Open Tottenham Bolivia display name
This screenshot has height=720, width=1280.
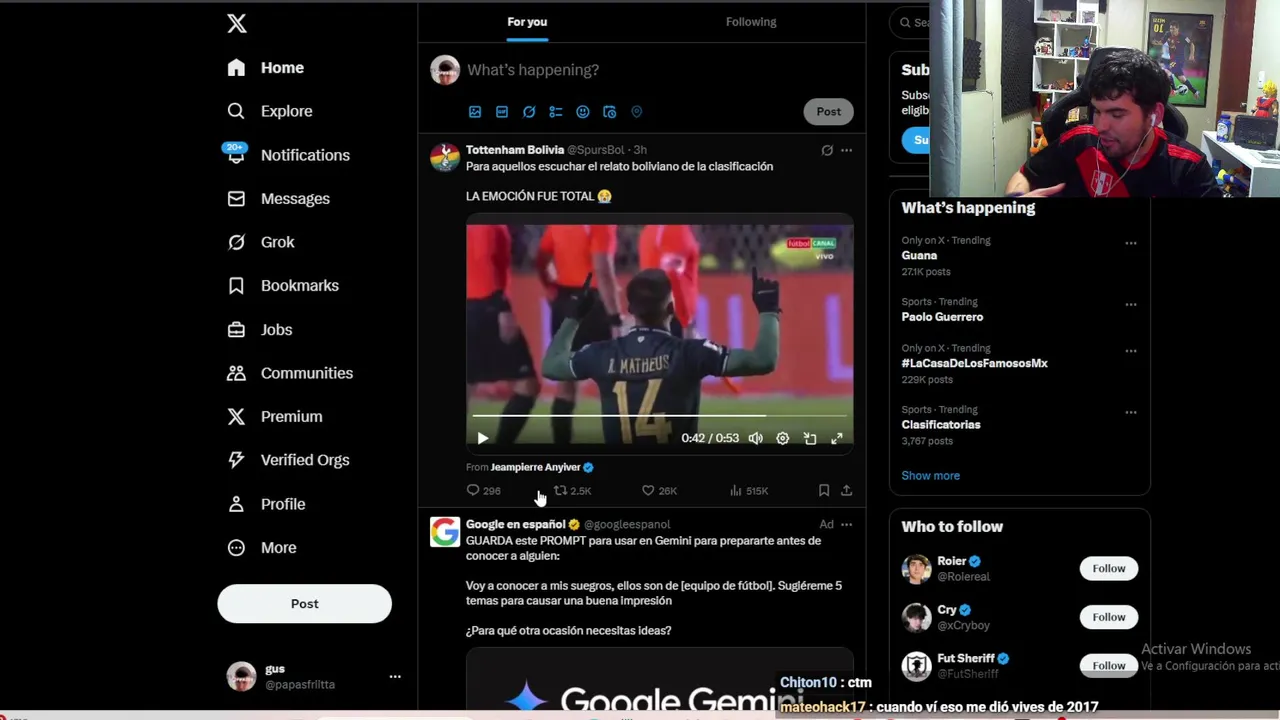(x=515, y=150)
